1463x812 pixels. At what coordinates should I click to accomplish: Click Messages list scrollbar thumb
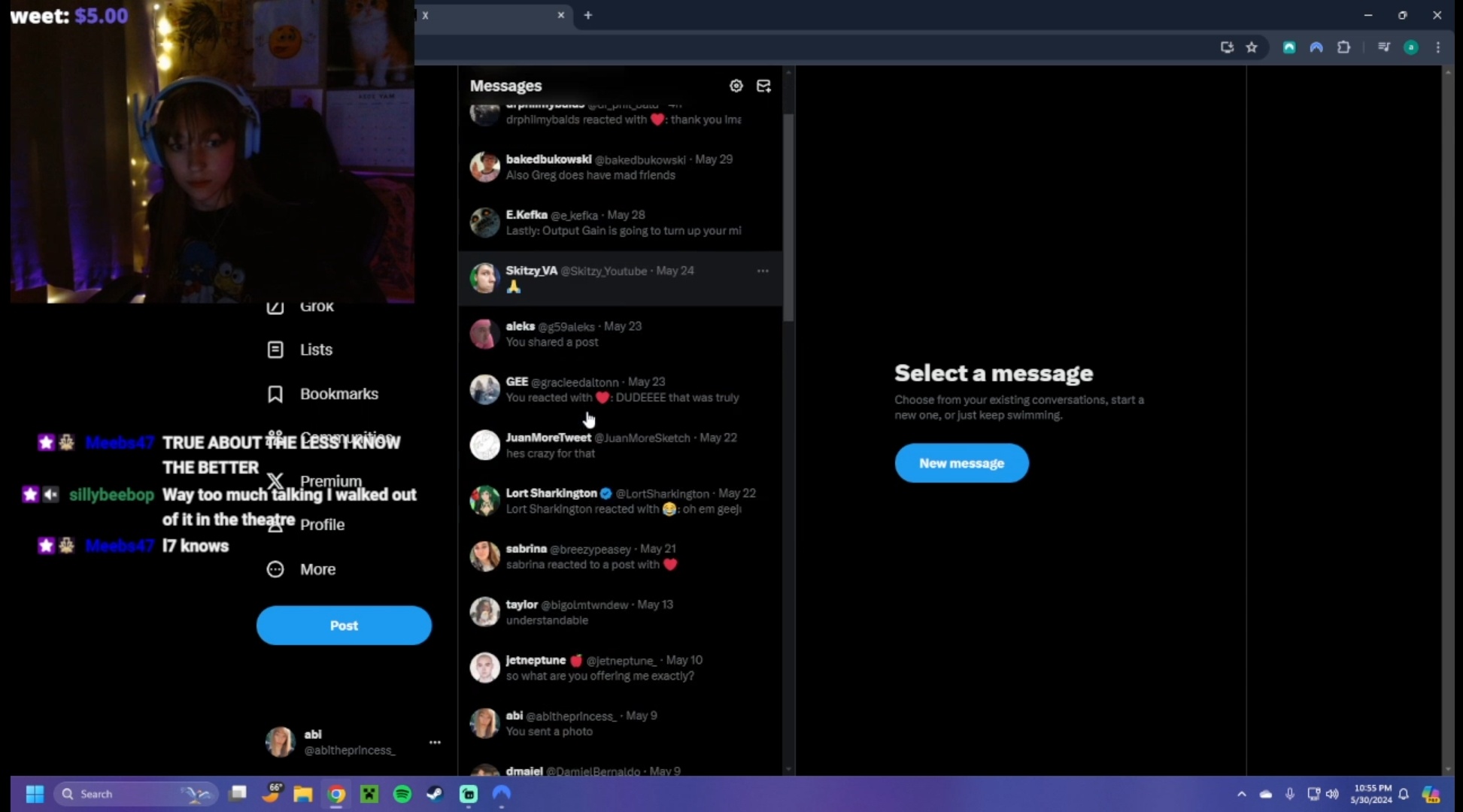[788, 218]
